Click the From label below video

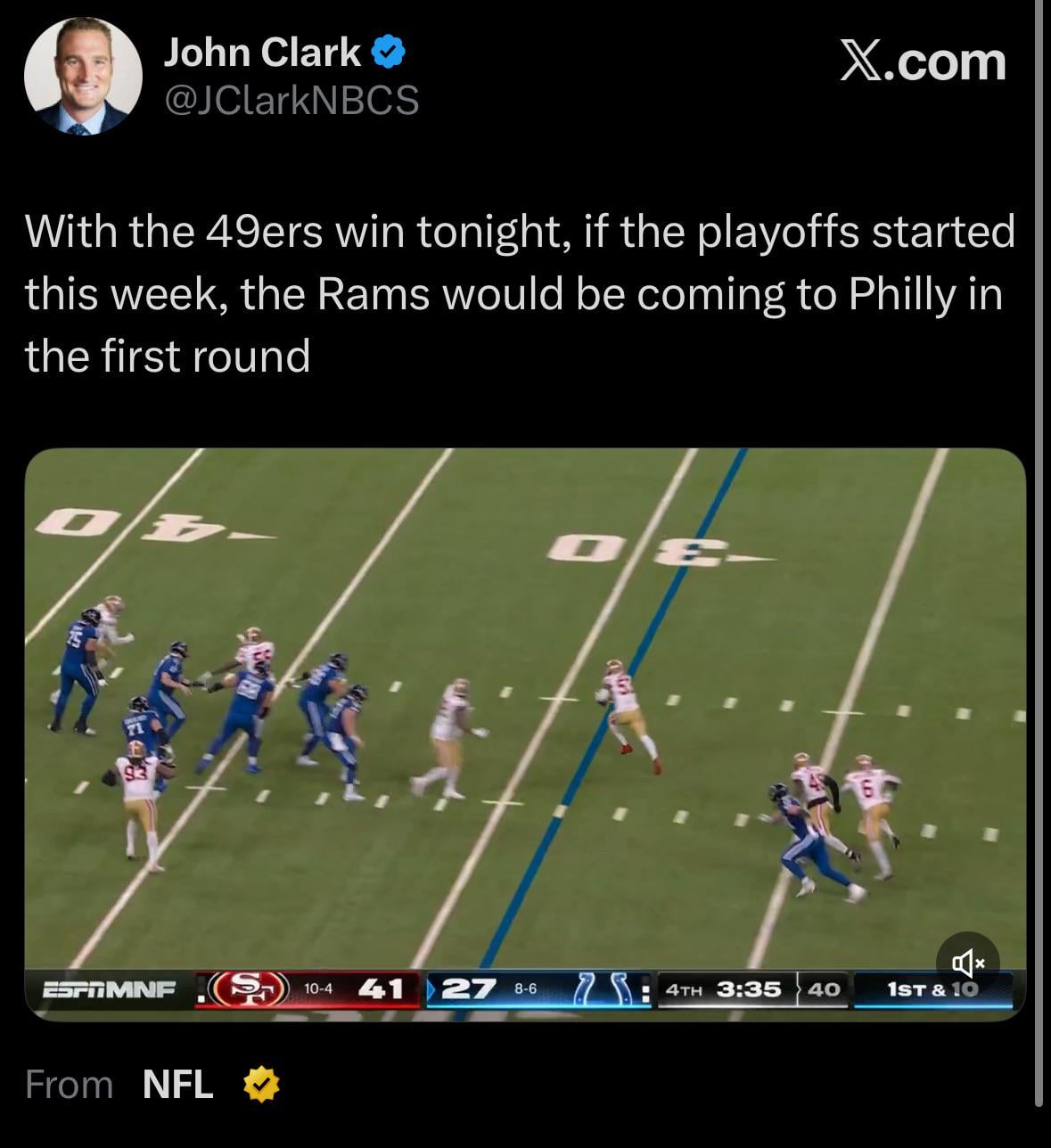tap(70, 1085)
